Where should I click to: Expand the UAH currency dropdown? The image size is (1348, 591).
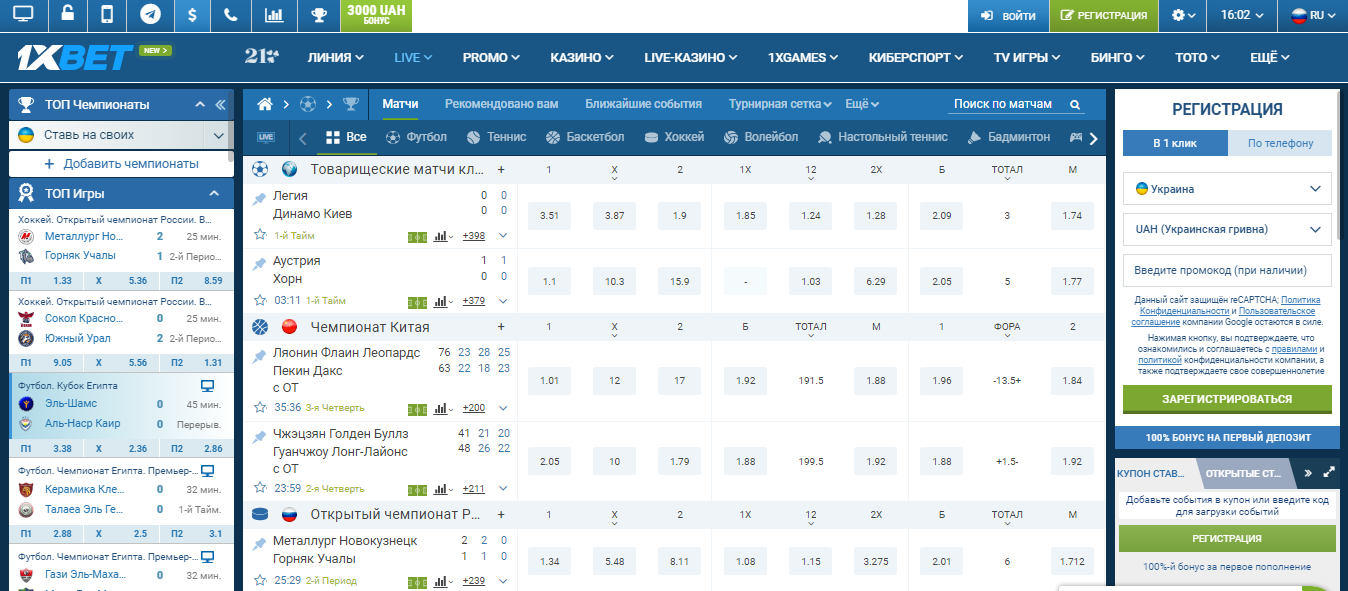1227,229
